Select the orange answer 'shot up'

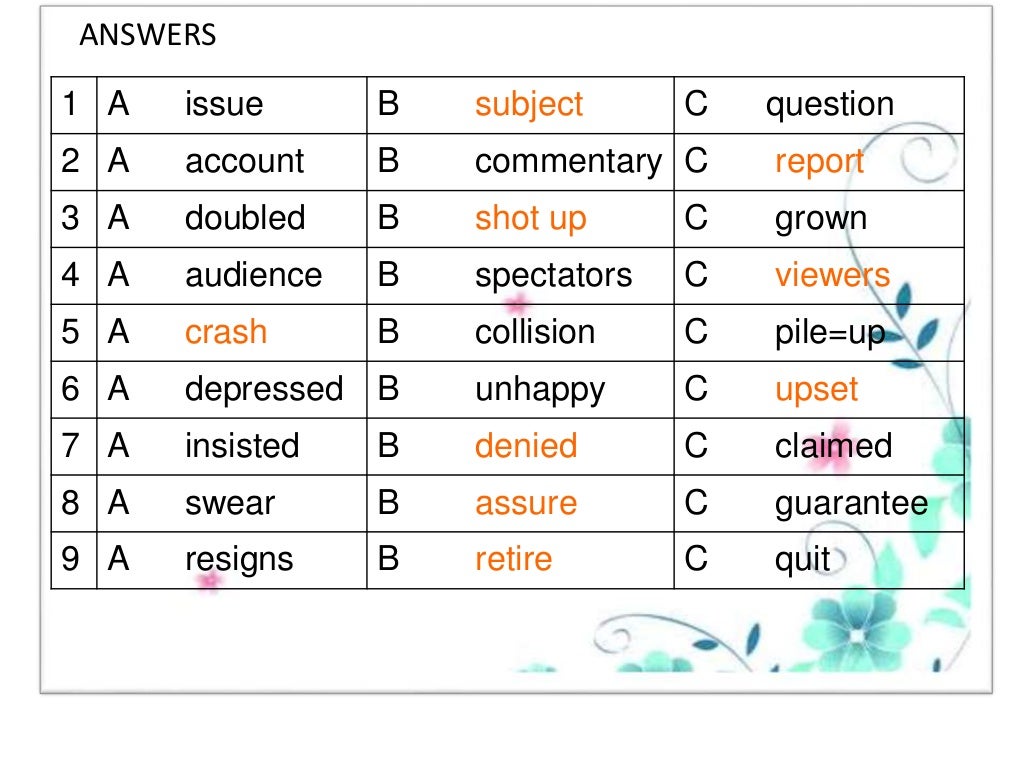[530, 218]
